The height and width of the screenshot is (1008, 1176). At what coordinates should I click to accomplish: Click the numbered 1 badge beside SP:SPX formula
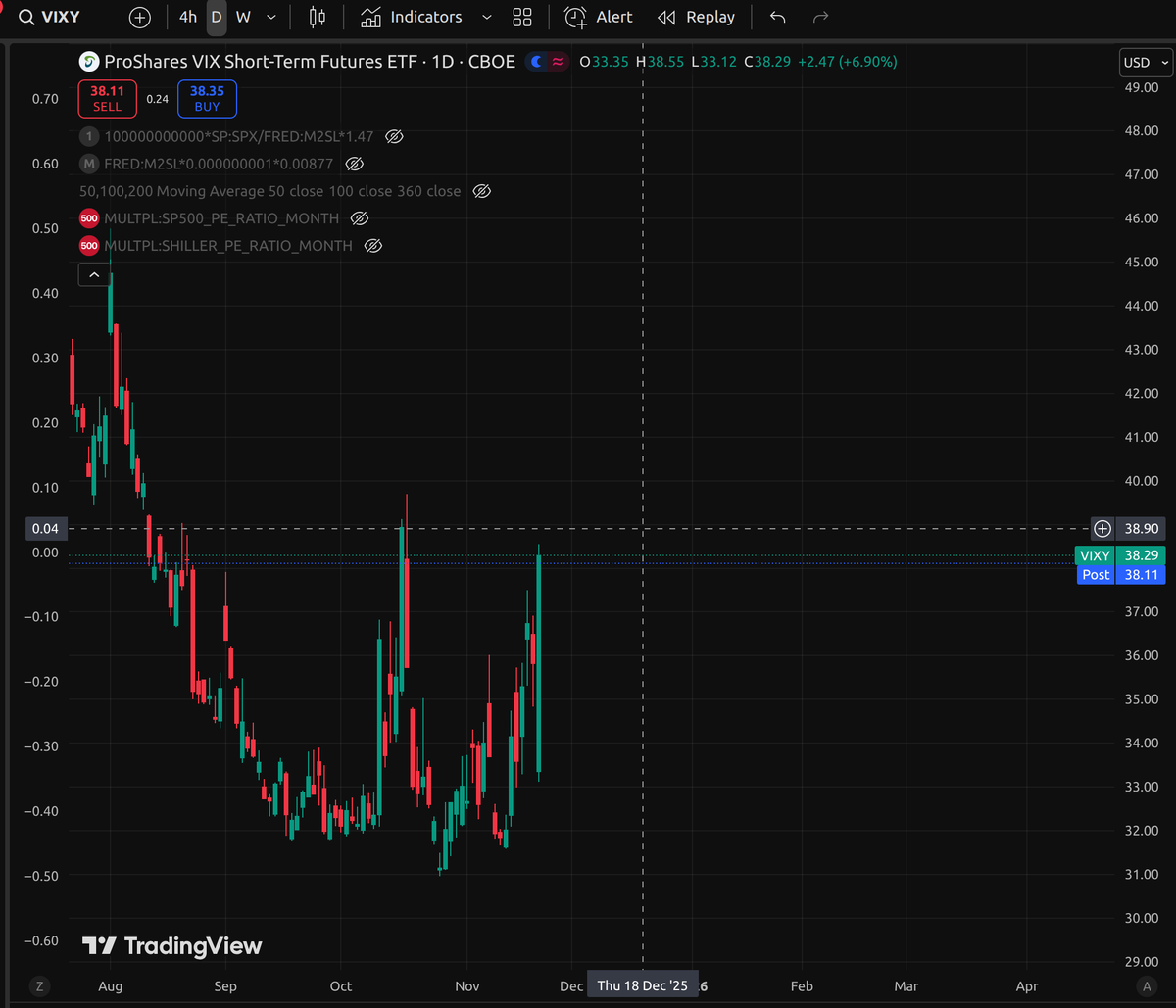[89, 136]
